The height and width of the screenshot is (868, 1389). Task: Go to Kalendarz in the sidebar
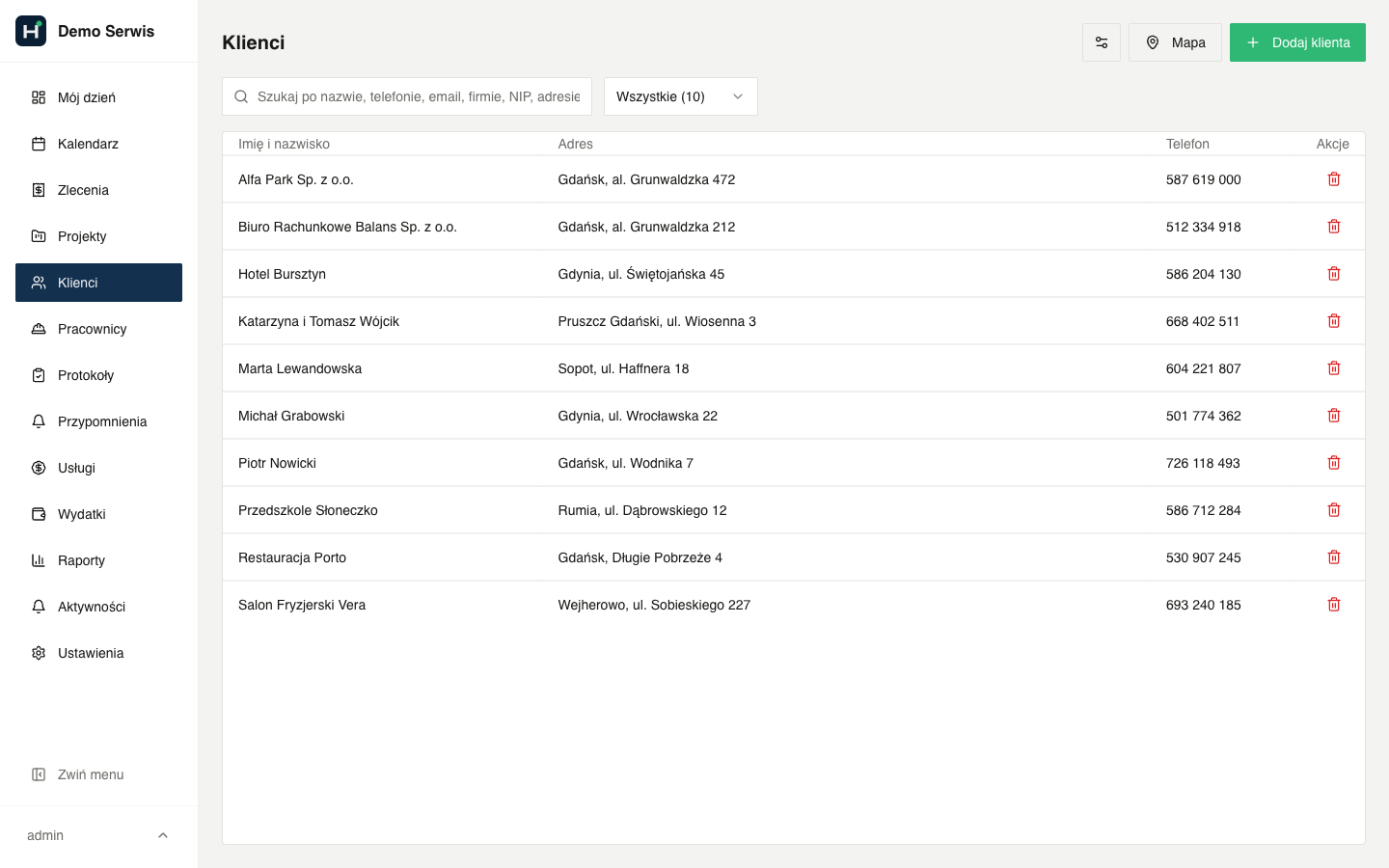[98, 144]
